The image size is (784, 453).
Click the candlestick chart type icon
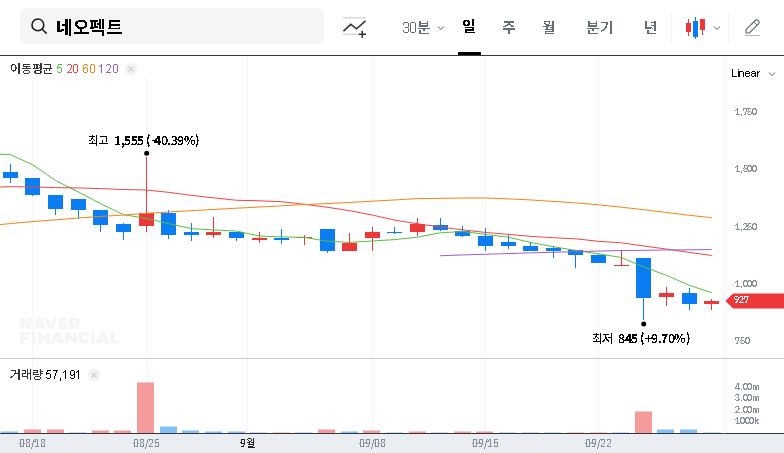[x=696, y=28]
